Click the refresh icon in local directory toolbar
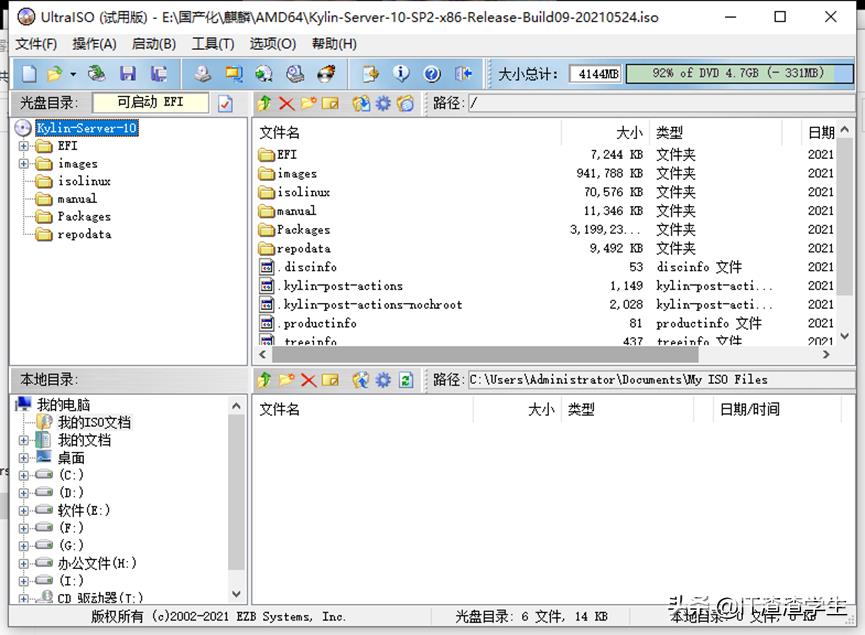 tap(406, 380)
